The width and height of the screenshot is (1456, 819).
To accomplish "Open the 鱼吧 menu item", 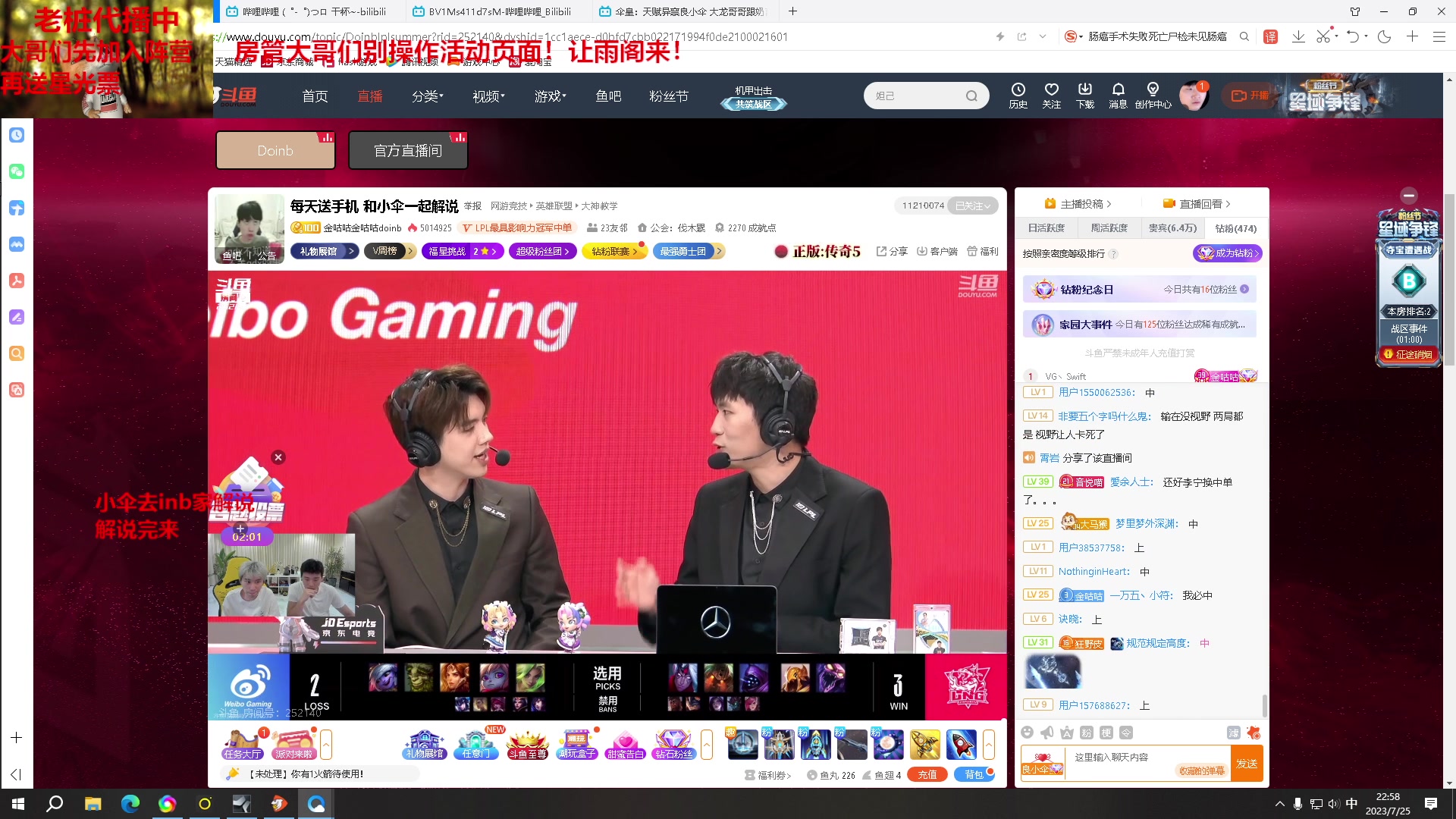I will pyautogui.click(x=608, y=96).
